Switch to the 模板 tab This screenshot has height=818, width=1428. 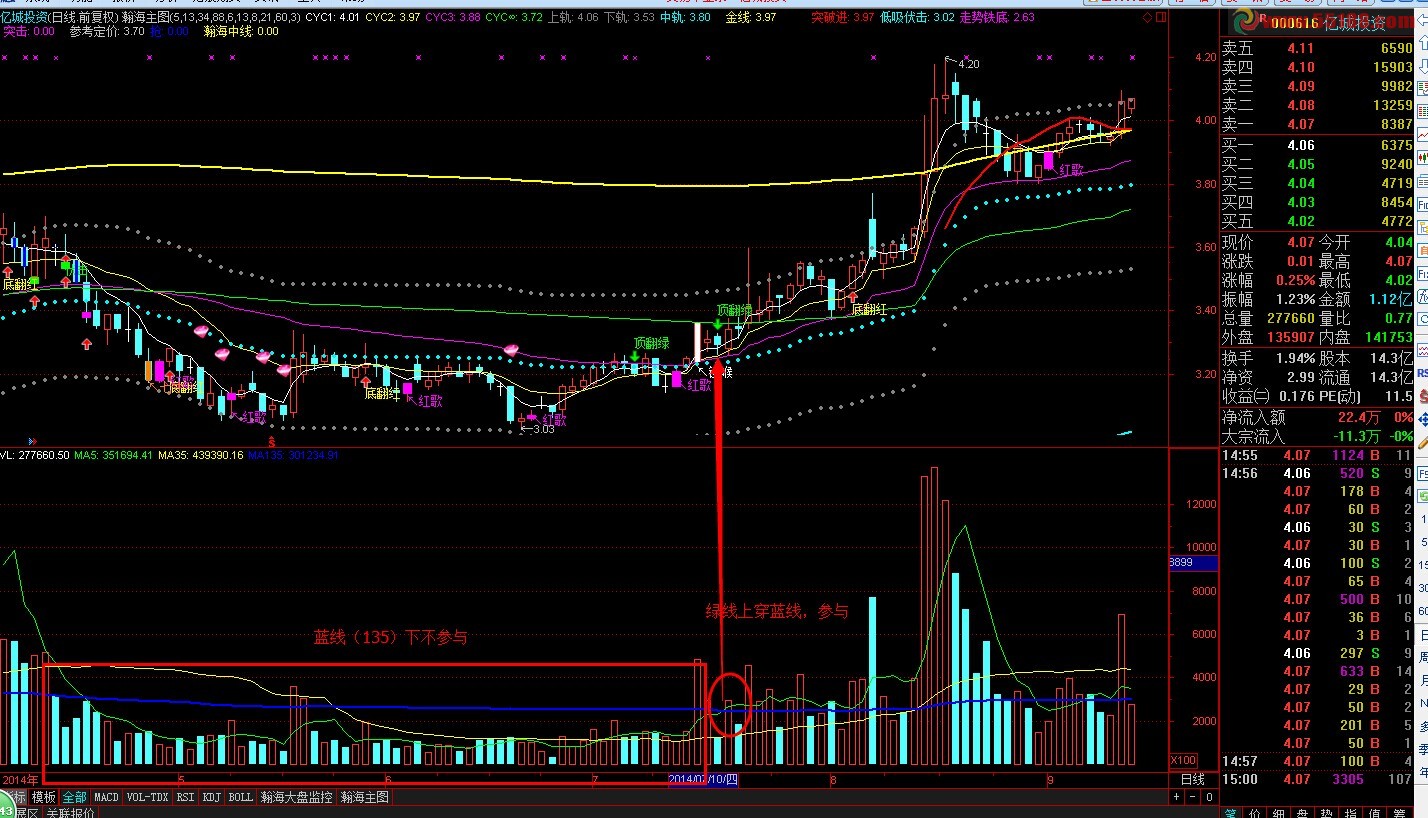[44, 797]
